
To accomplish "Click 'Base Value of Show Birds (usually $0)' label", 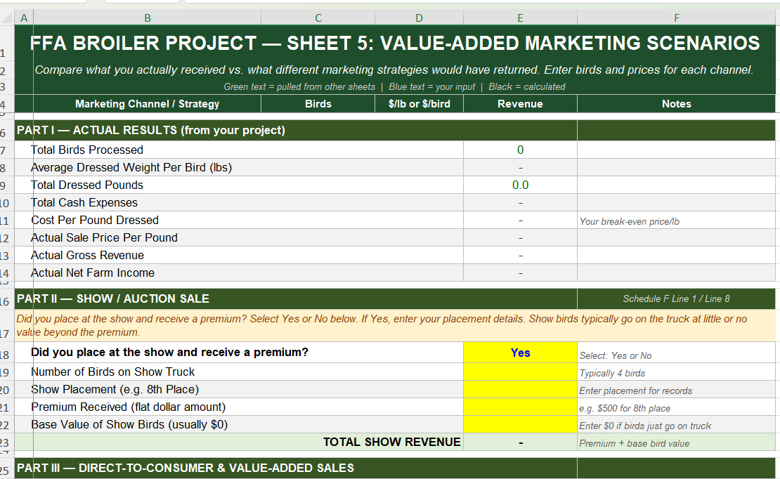I will coord(129,424).
